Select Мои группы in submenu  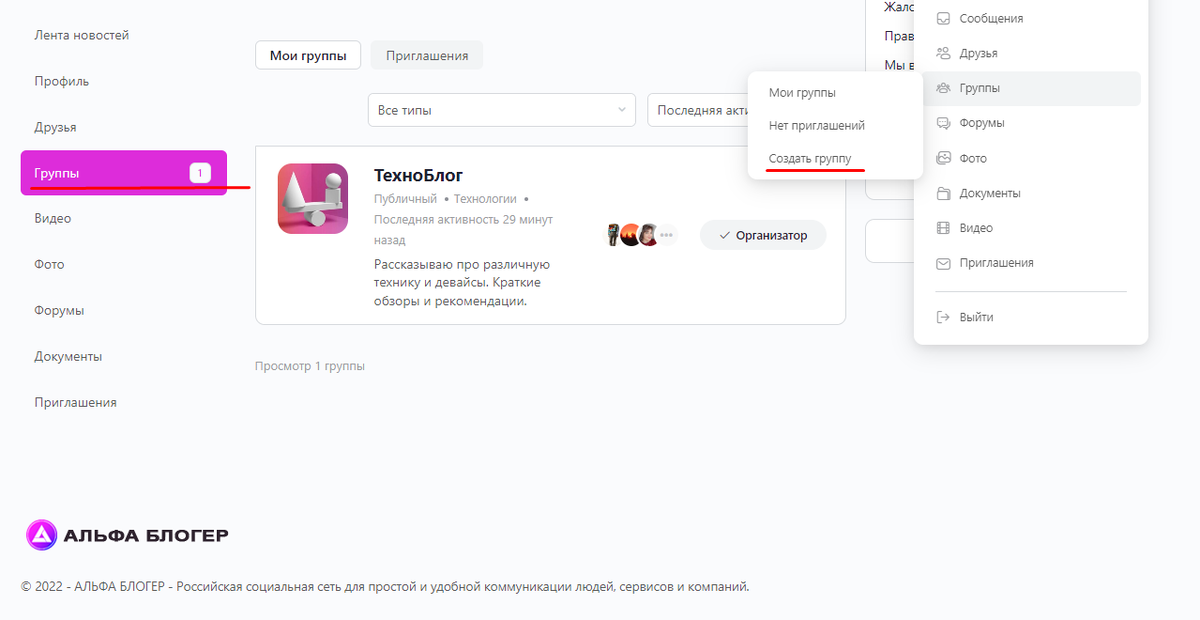pos(802,92)
